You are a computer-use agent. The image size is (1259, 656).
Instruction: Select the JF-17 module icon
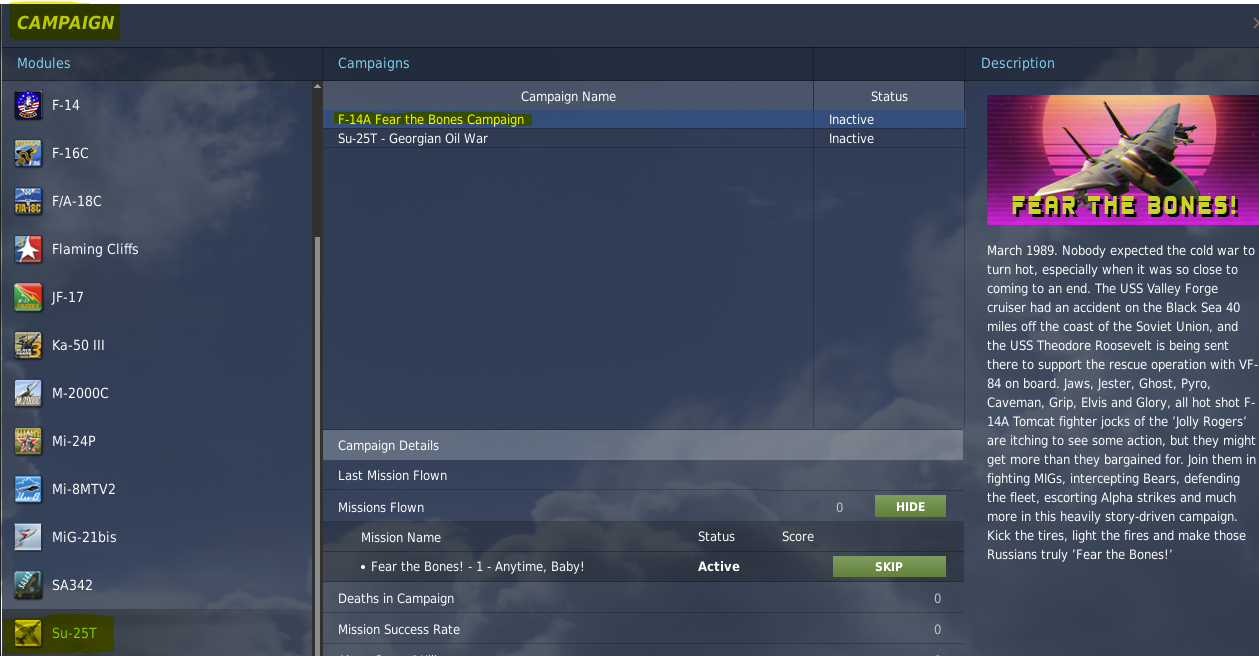[x=28, y=297]
